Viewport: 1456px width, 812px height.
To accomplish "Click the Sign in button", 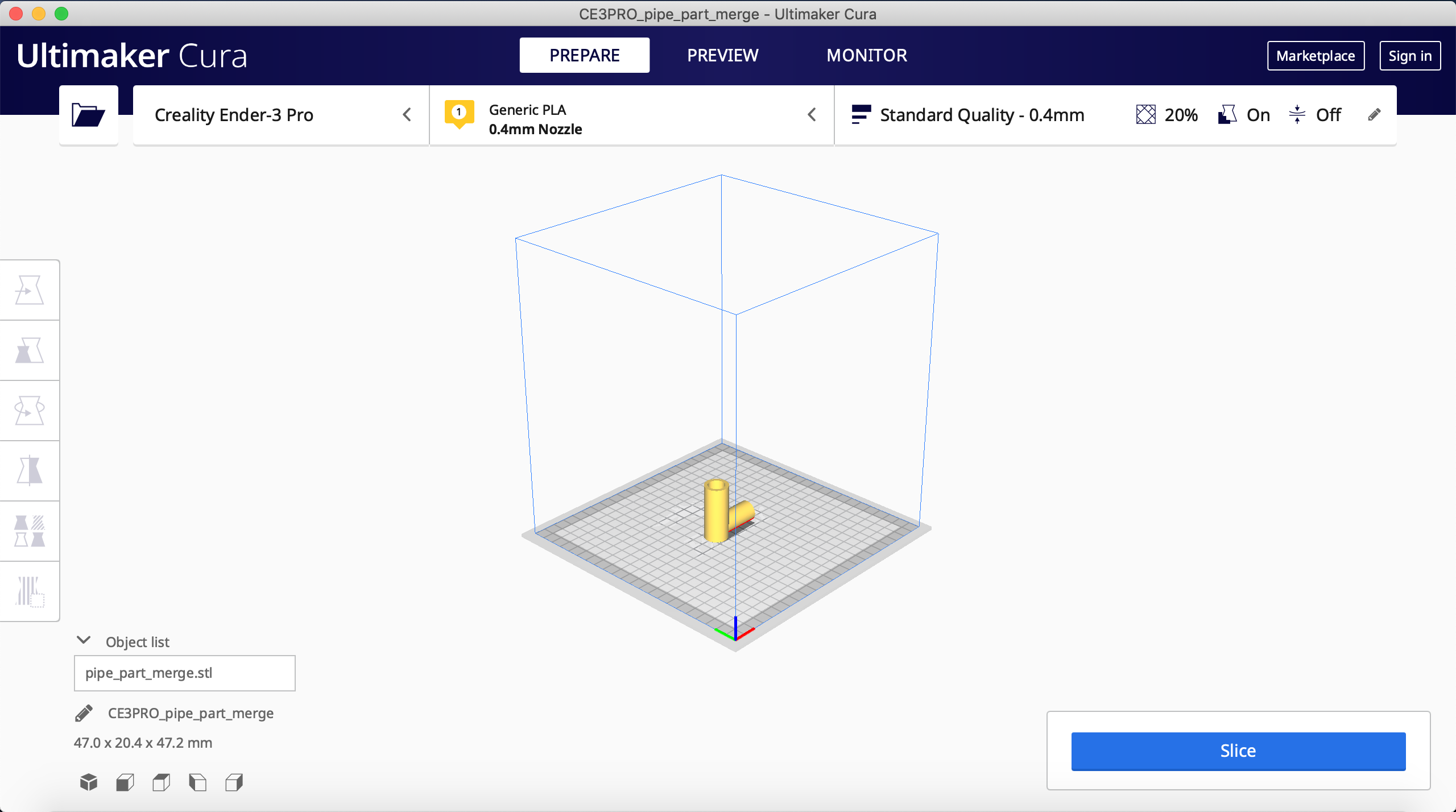I will click(1410, 56).
